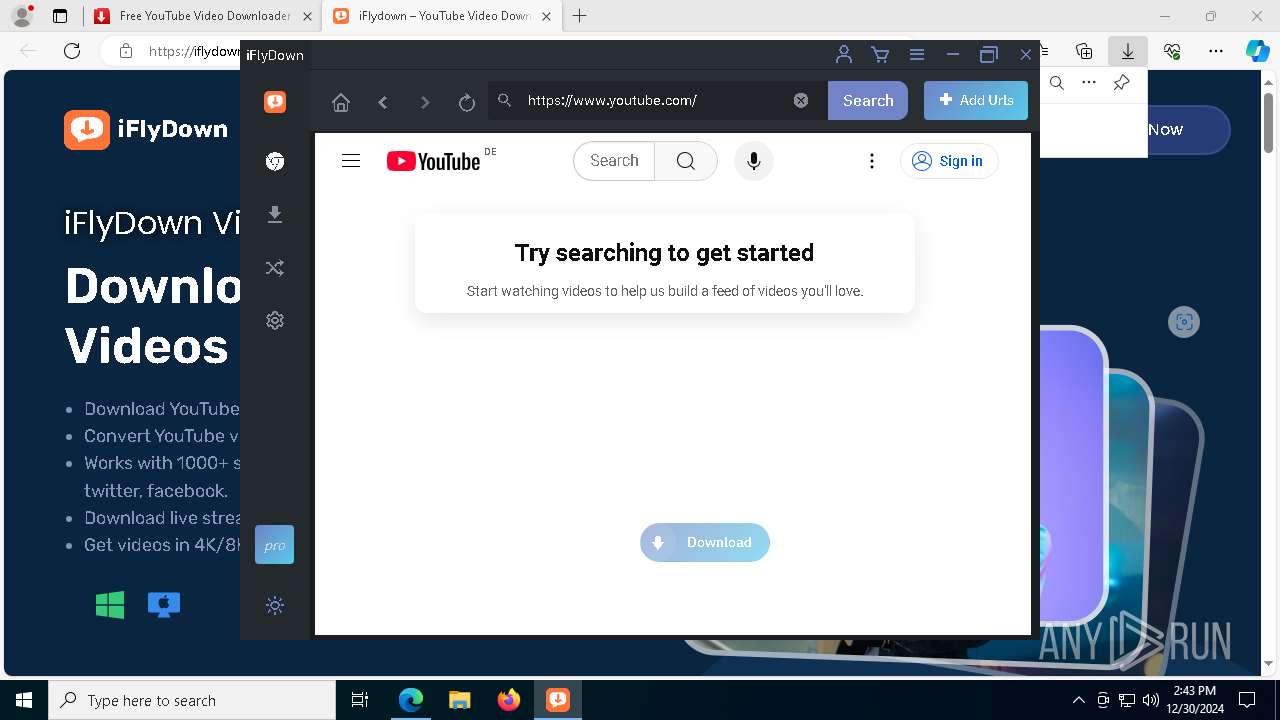This screenshot has height=720, width=1280.
Task: Open more options in Edge downloads panel
Action: tap(1089, 83)
